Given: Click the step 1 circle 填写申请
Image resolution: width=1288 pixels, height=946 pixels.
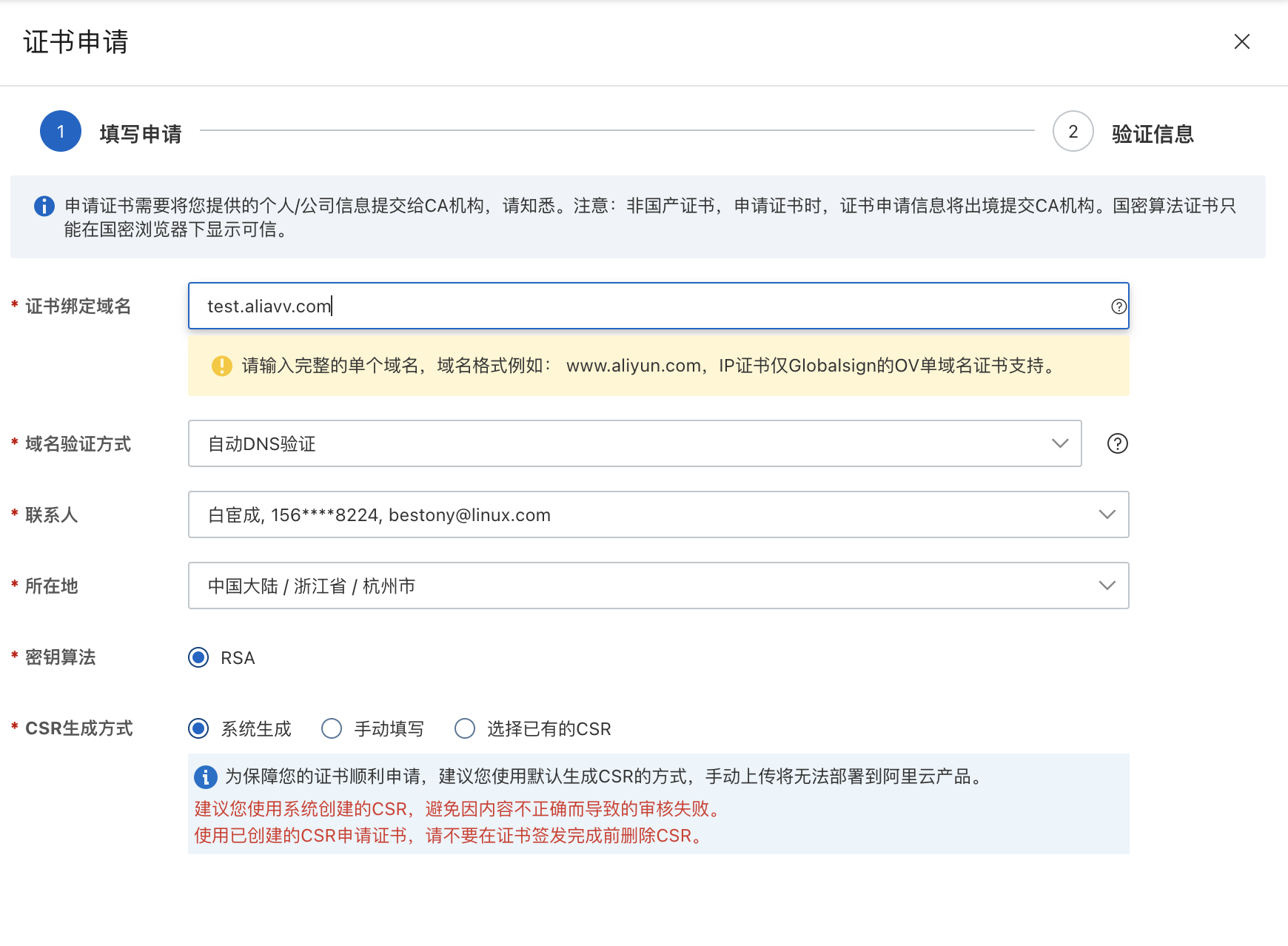Looking at the screenshot, I should (61, 132).
